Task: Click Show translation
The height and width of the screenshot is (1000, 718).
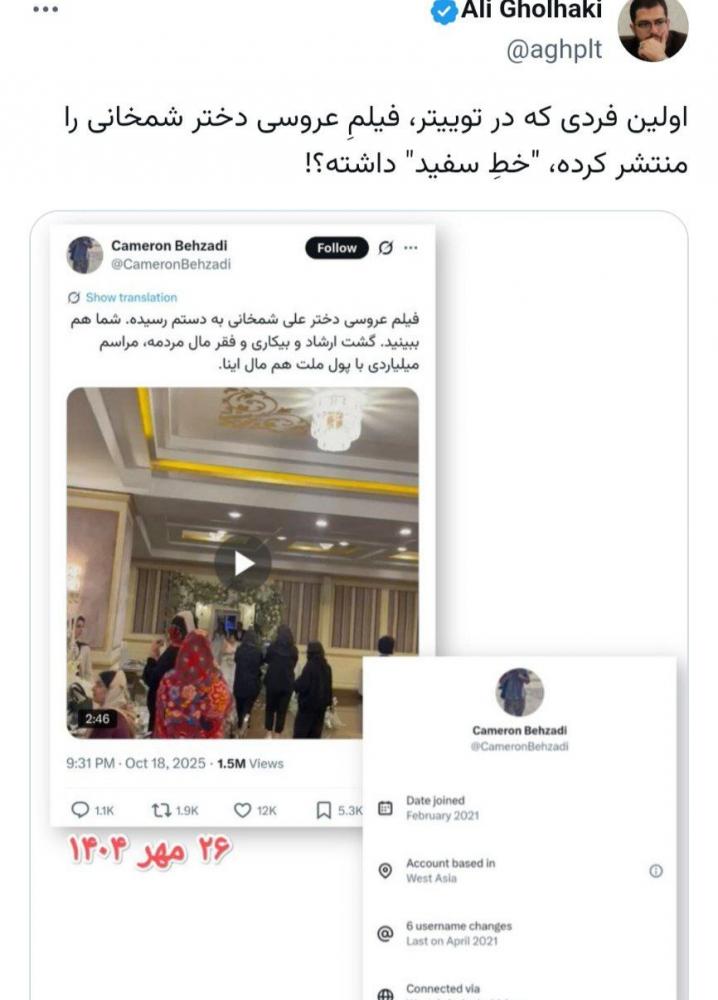Action: coord(122,297)
